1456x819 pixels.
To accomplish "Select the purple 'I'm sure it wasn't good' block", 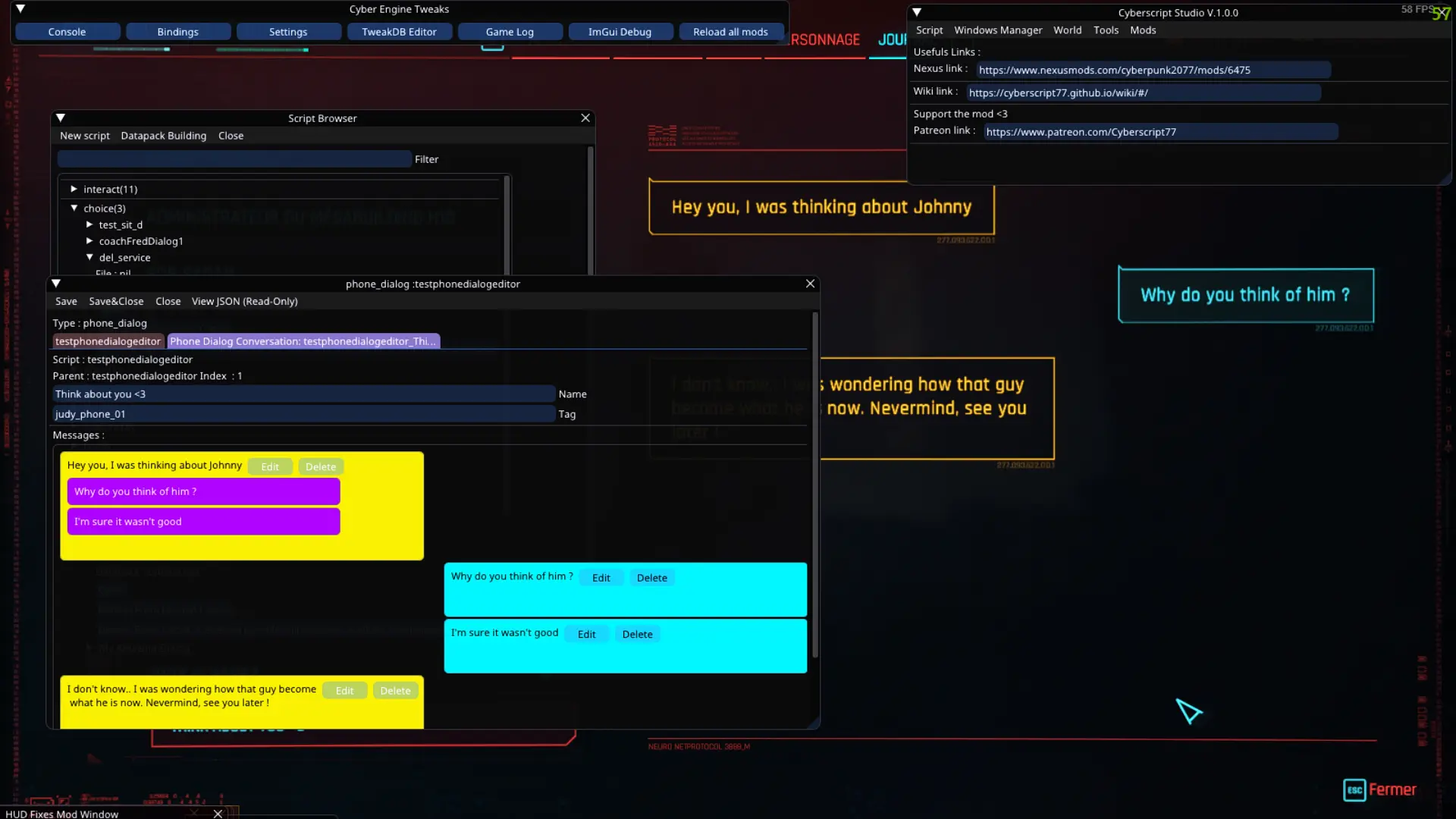I will [203, 522].
